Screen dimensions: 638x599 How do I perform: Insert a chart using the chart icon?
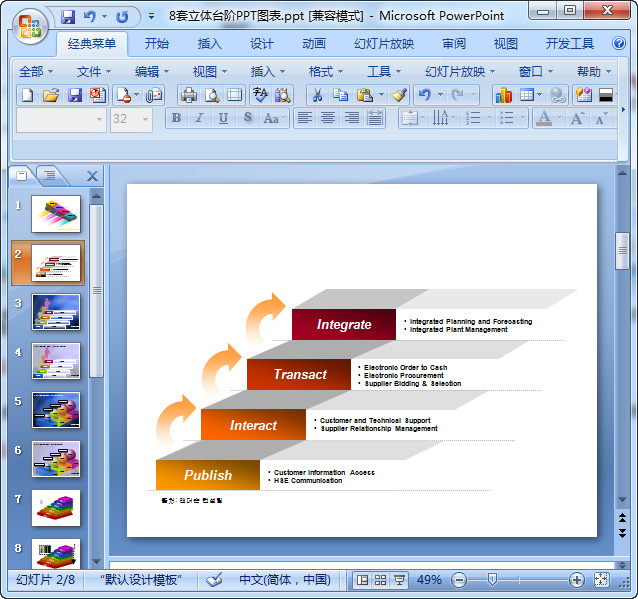pyautogui.click(x=503, y=95)
